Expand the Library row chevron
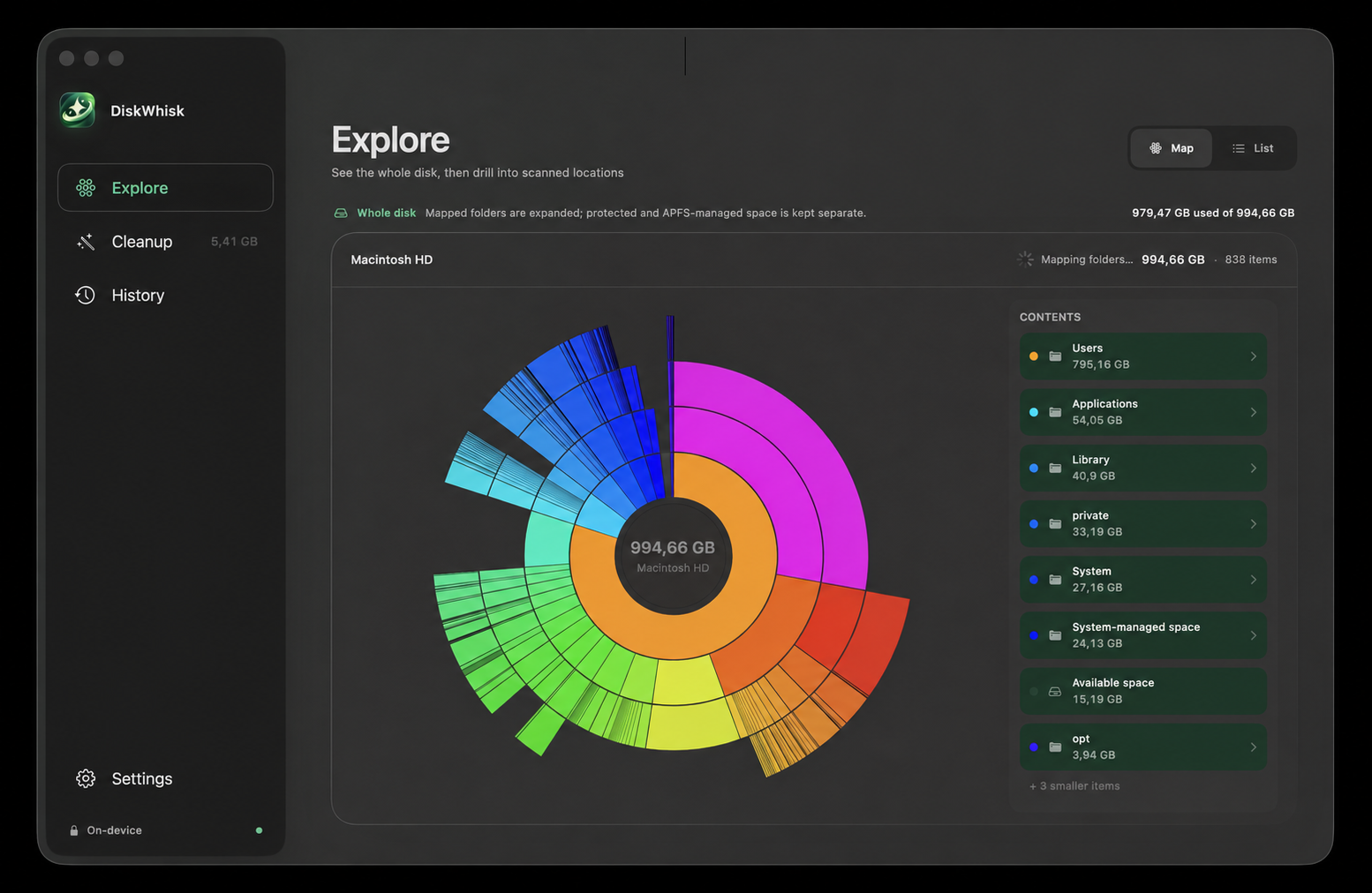Screen dimensions: 1372x893 [x=1253, y=468]
